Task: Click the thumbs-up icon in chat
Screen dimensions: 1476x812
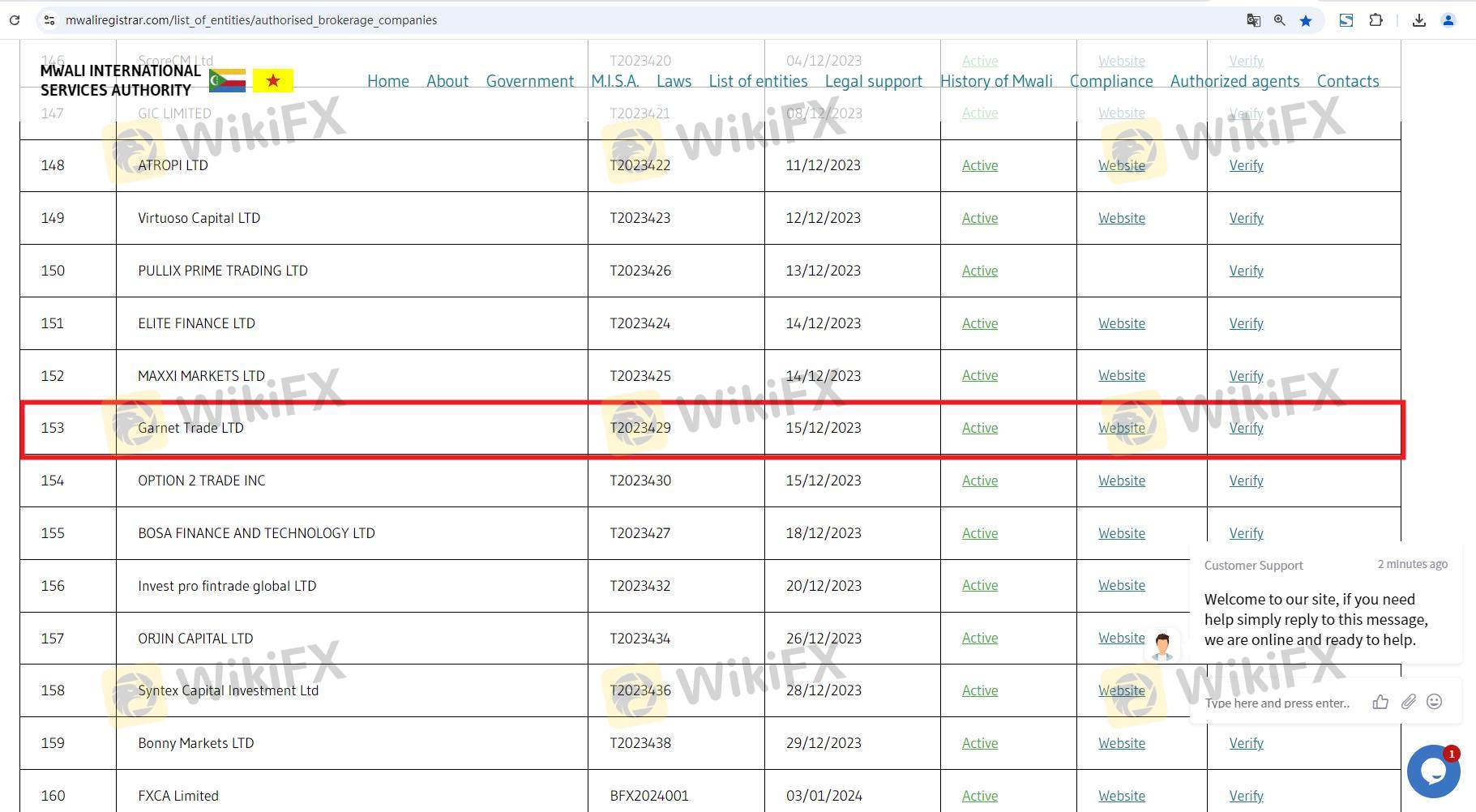Action: click(1380, 702)
